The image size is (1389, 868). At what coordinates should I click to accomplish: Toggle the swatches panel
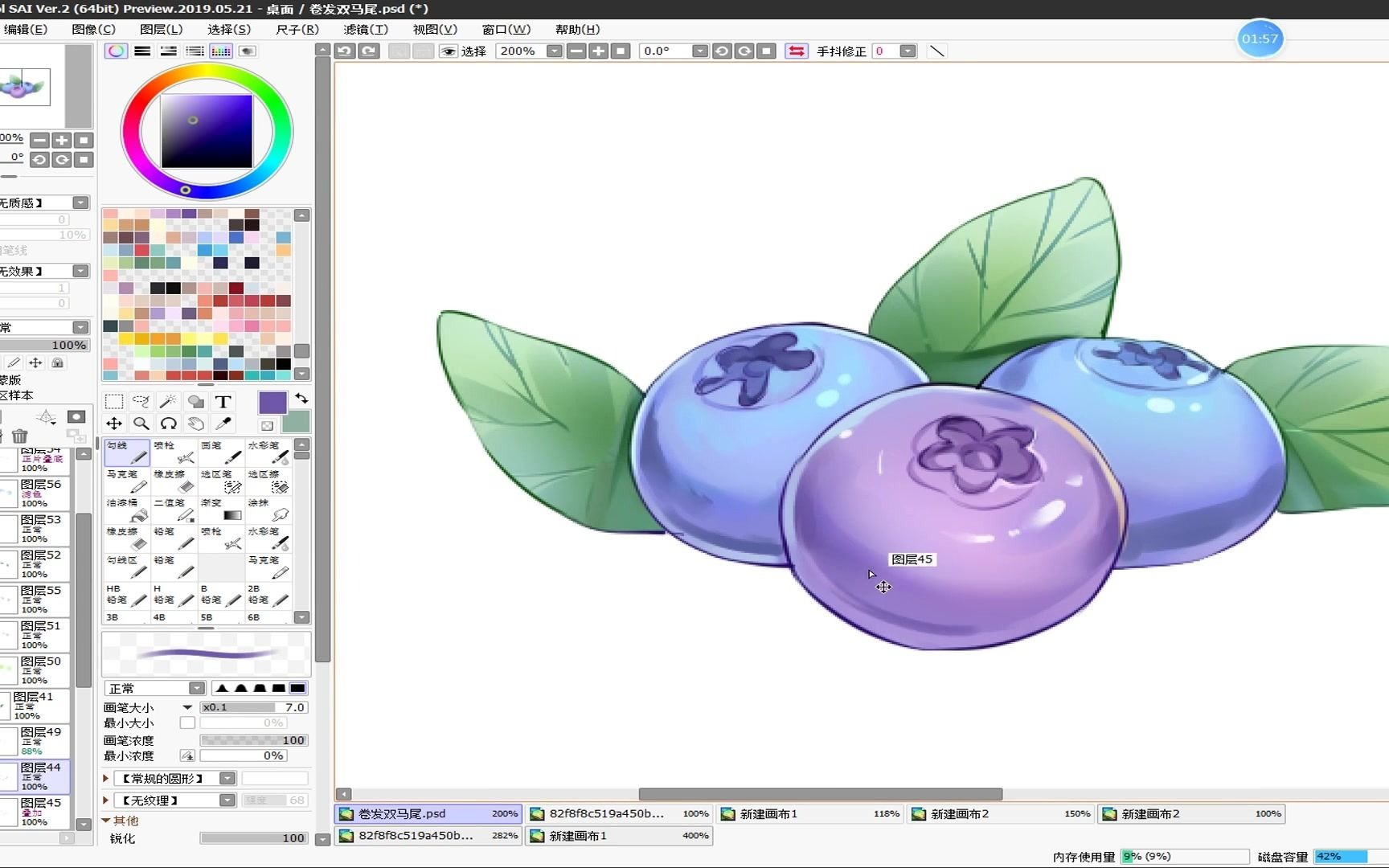coord(220,51)
